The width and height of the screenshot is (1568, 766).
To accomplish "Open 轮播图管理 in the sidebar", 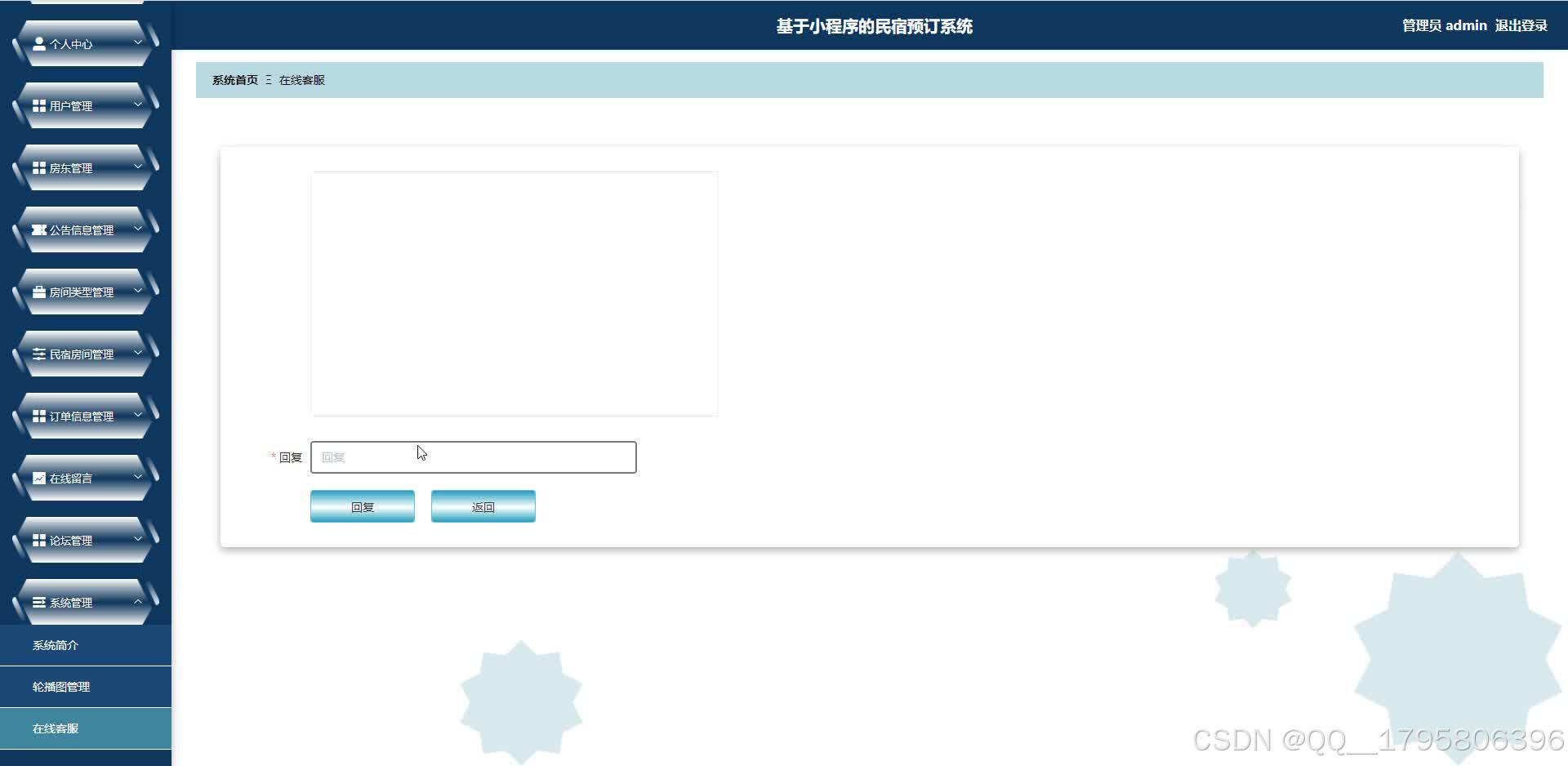I will (x=61, y=686).
